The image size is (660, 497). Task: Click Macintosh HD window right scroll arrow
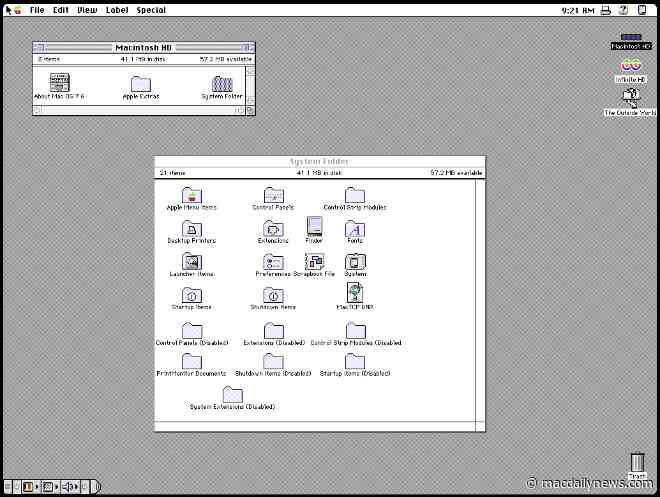(240, 110)
